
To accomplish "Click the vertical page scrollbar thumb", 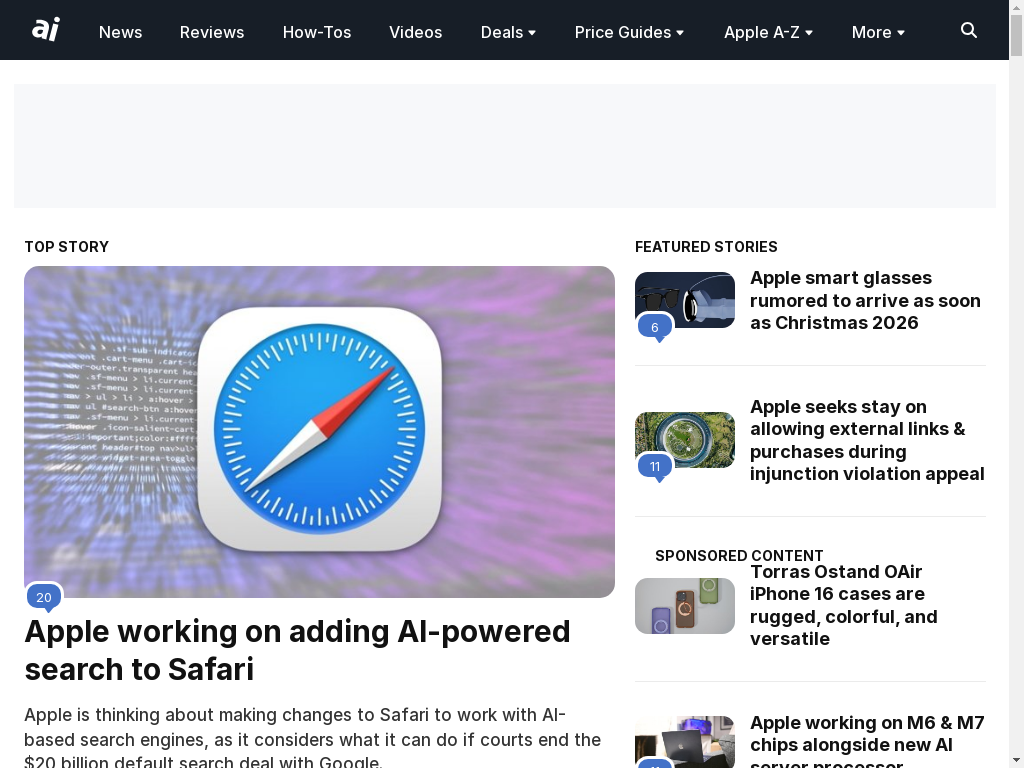I will tap(1016, 35).
